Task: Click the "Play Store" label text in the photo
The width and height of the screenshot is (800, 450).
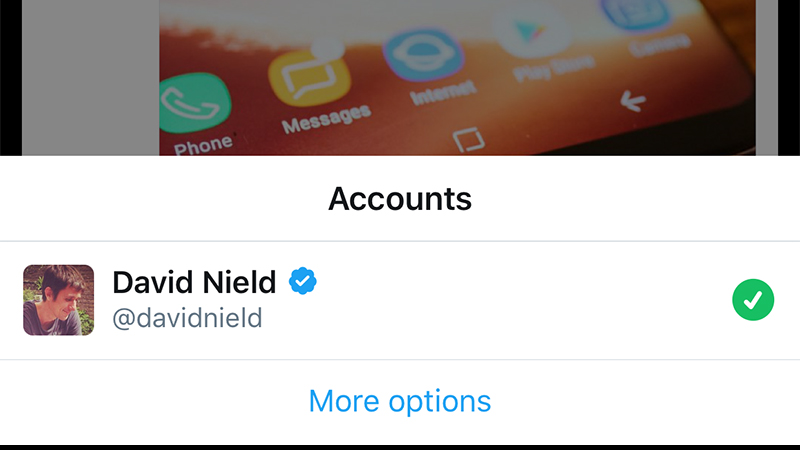Action: [554, 68]
